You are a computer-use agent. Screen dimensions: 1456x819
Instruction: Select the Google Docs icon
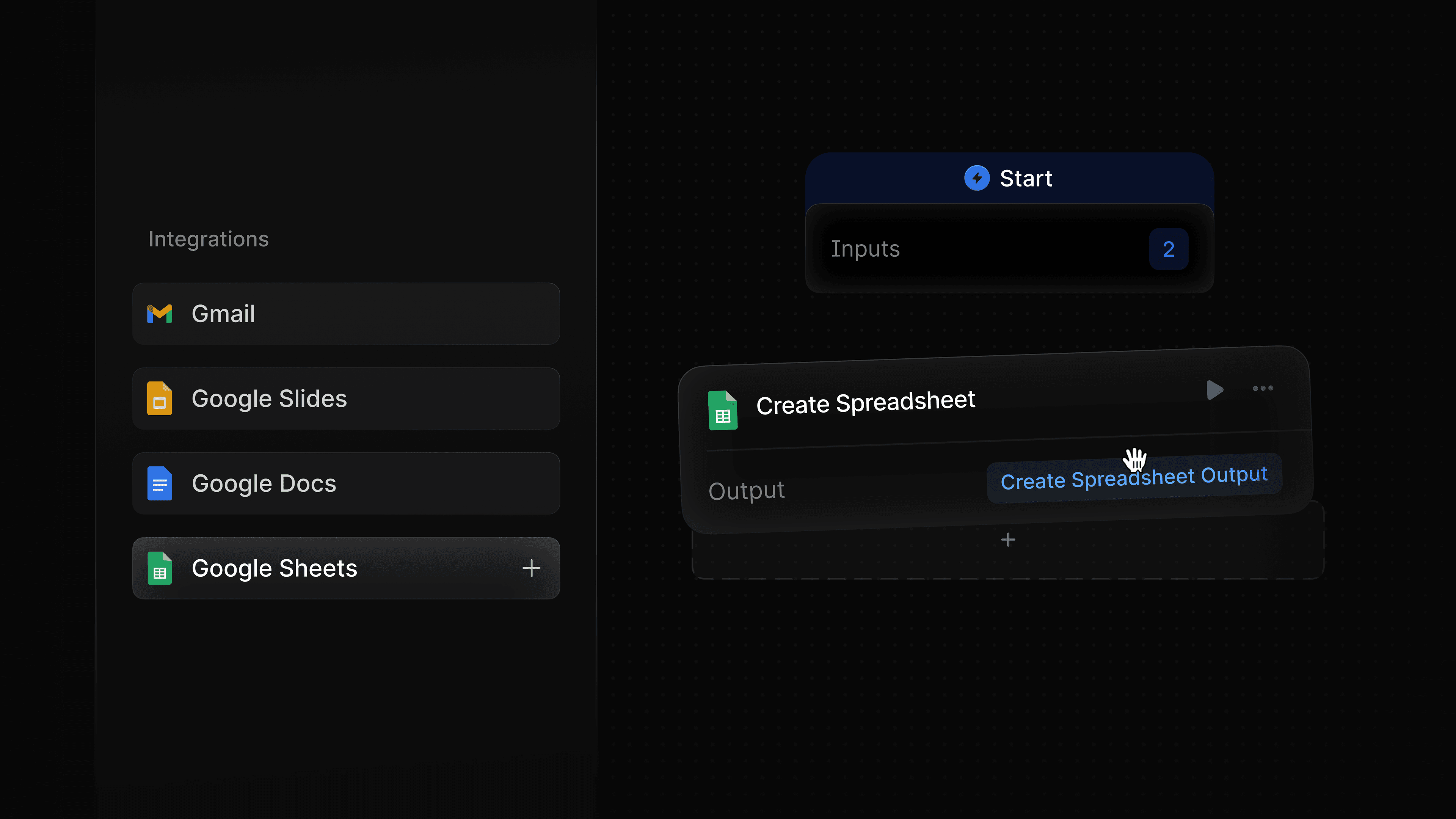click(160, 483)
